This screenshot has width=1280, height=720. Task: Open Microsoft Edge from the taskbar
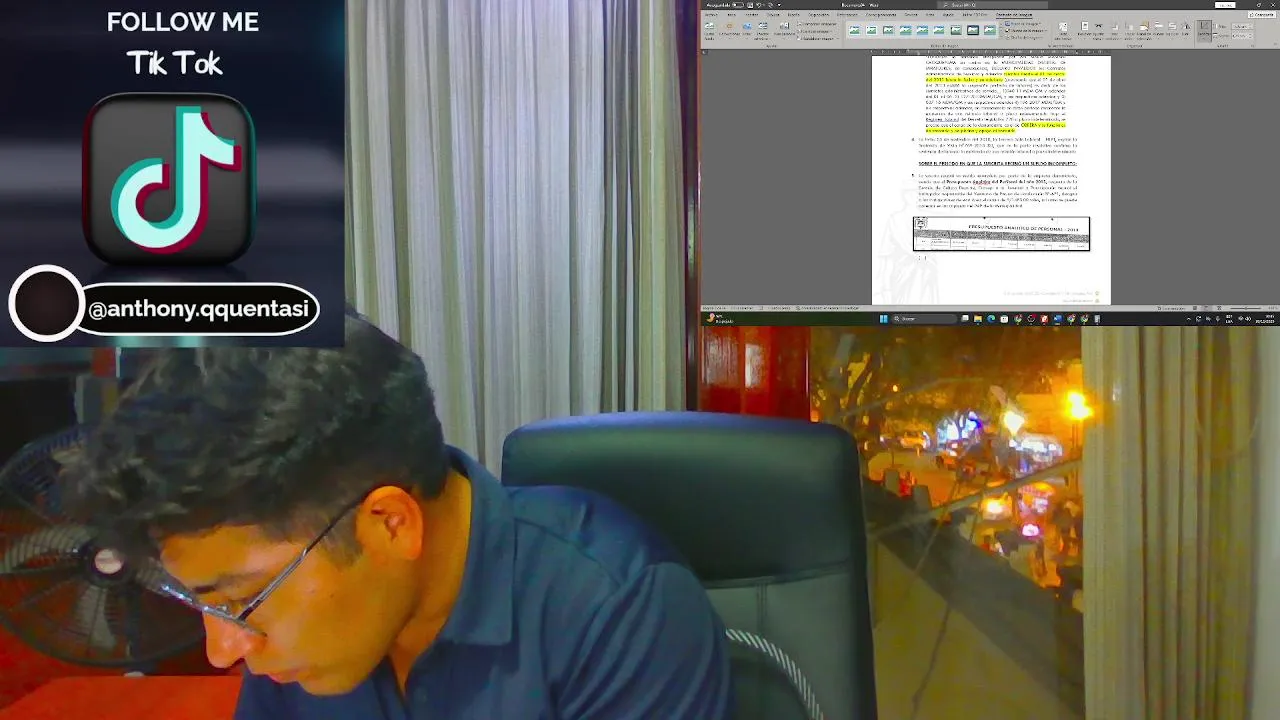point(991,319)
